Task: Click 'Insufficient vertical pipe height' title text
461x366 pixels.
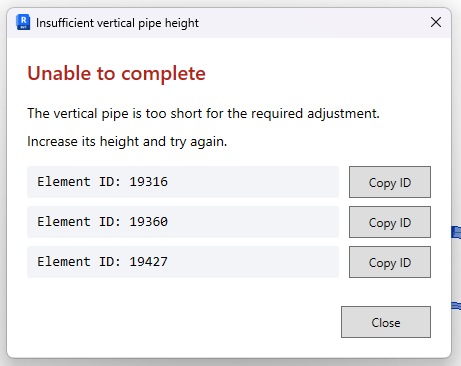Action: tap(117, 23)
